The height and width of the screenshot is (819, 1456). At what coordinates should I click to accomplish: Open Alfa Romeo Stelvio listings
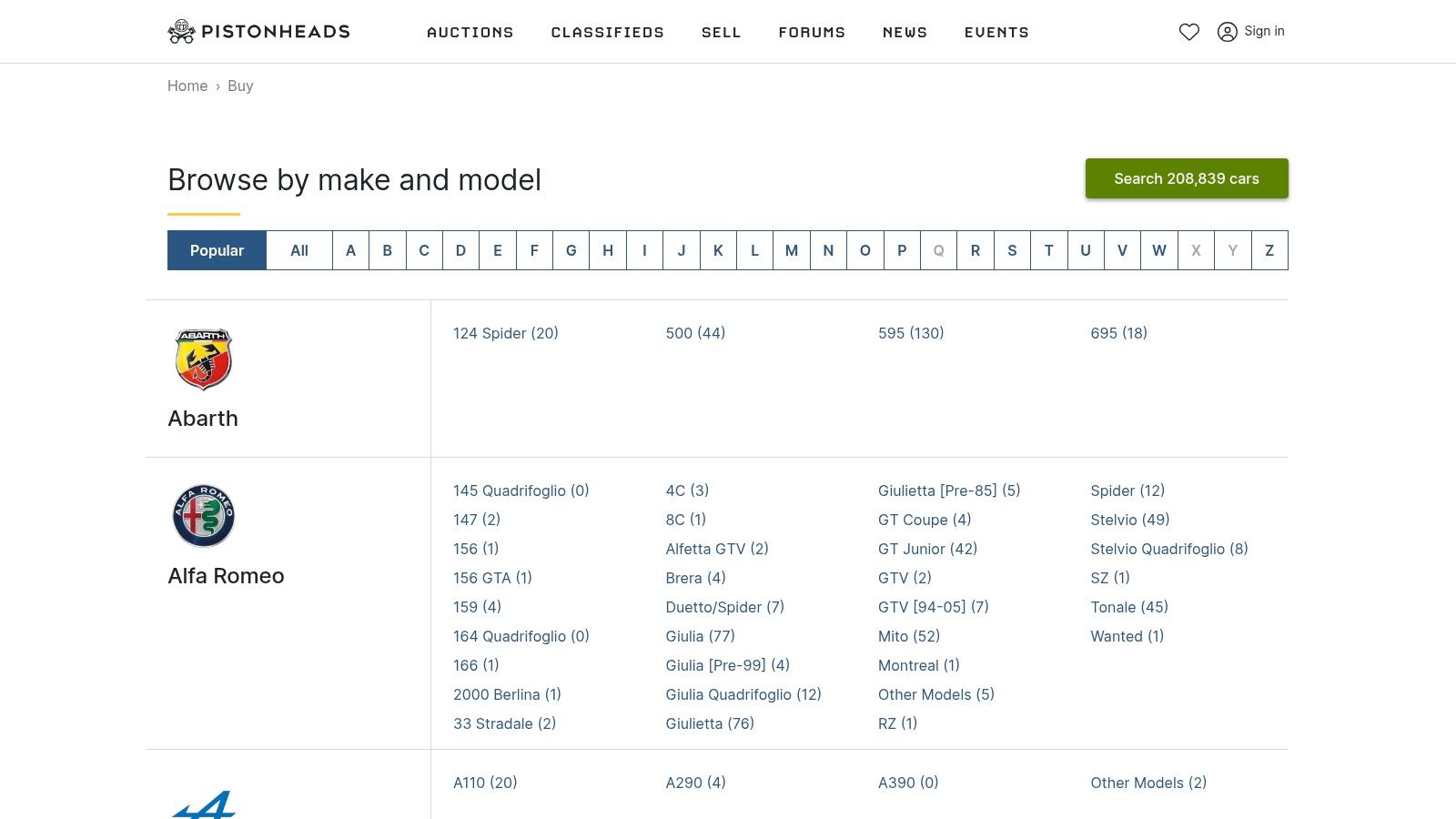pyautogui.click(x=1129, y=520)
